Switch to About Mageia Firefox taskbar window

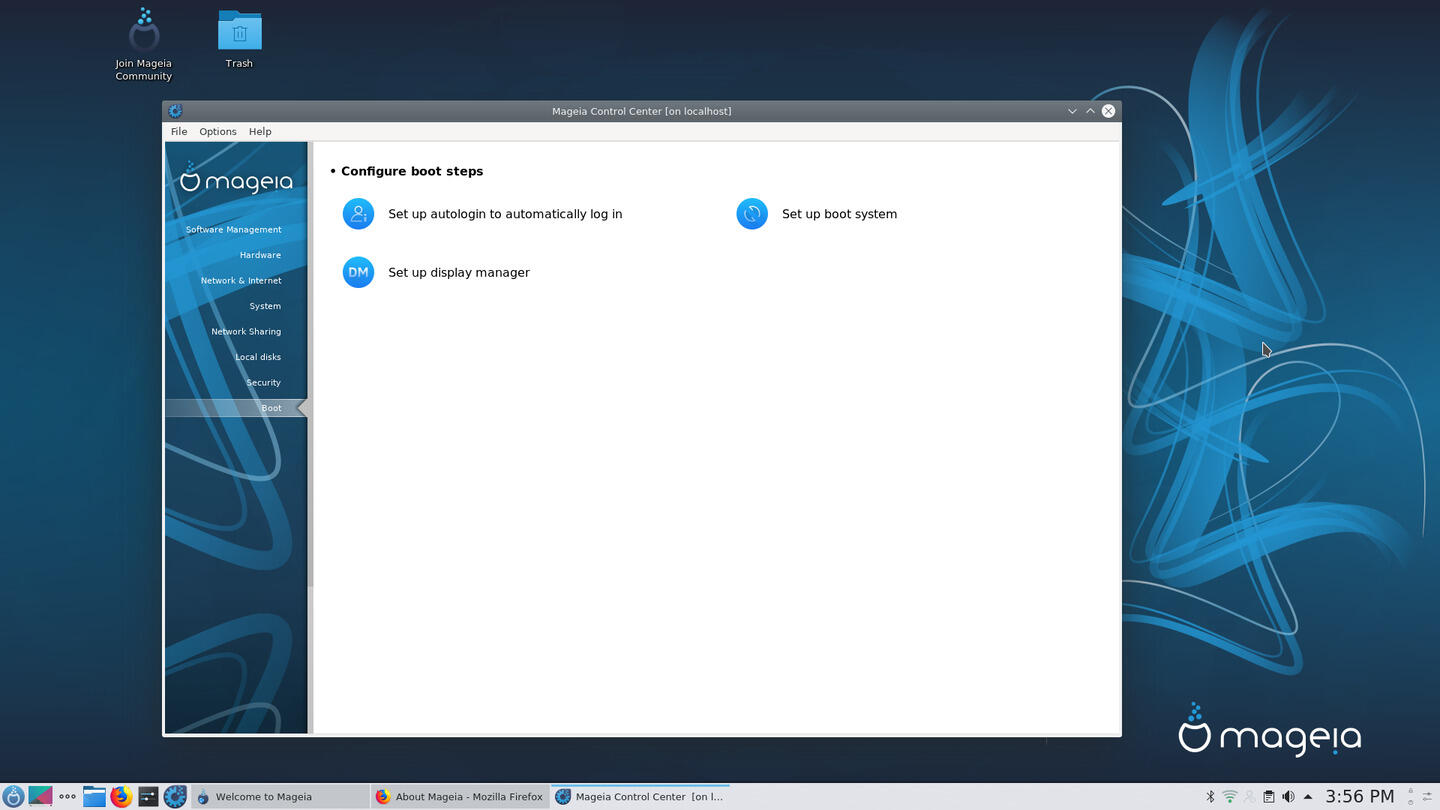460,797
